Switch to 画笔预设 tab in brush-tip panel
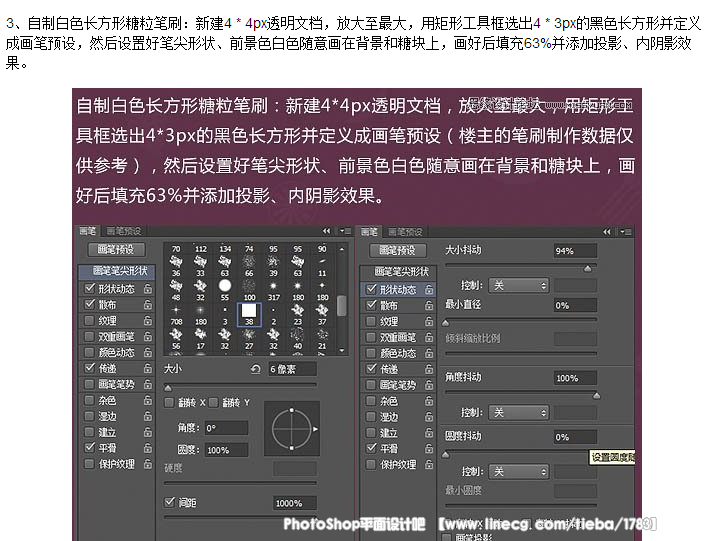 124,231
